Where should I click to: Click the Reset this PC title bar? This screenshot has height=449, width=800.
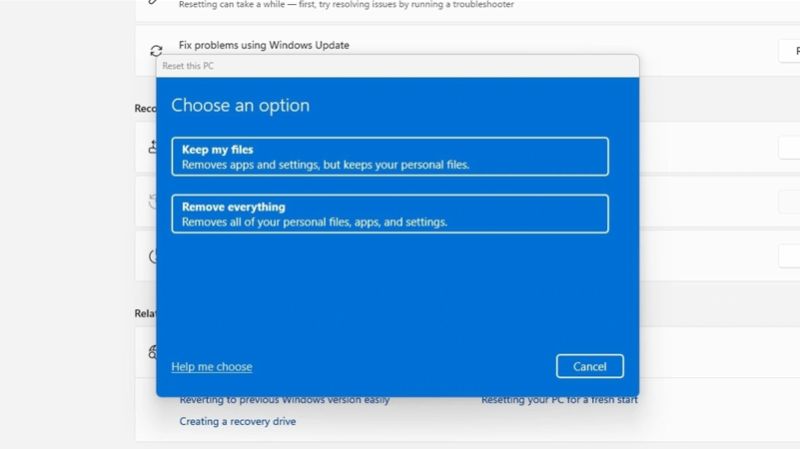397,66
